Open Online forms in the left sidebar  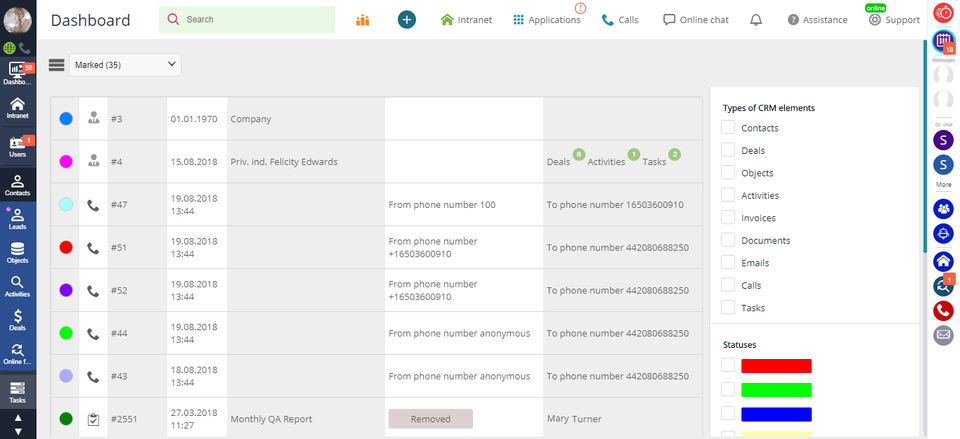click(x=18, y=354)
